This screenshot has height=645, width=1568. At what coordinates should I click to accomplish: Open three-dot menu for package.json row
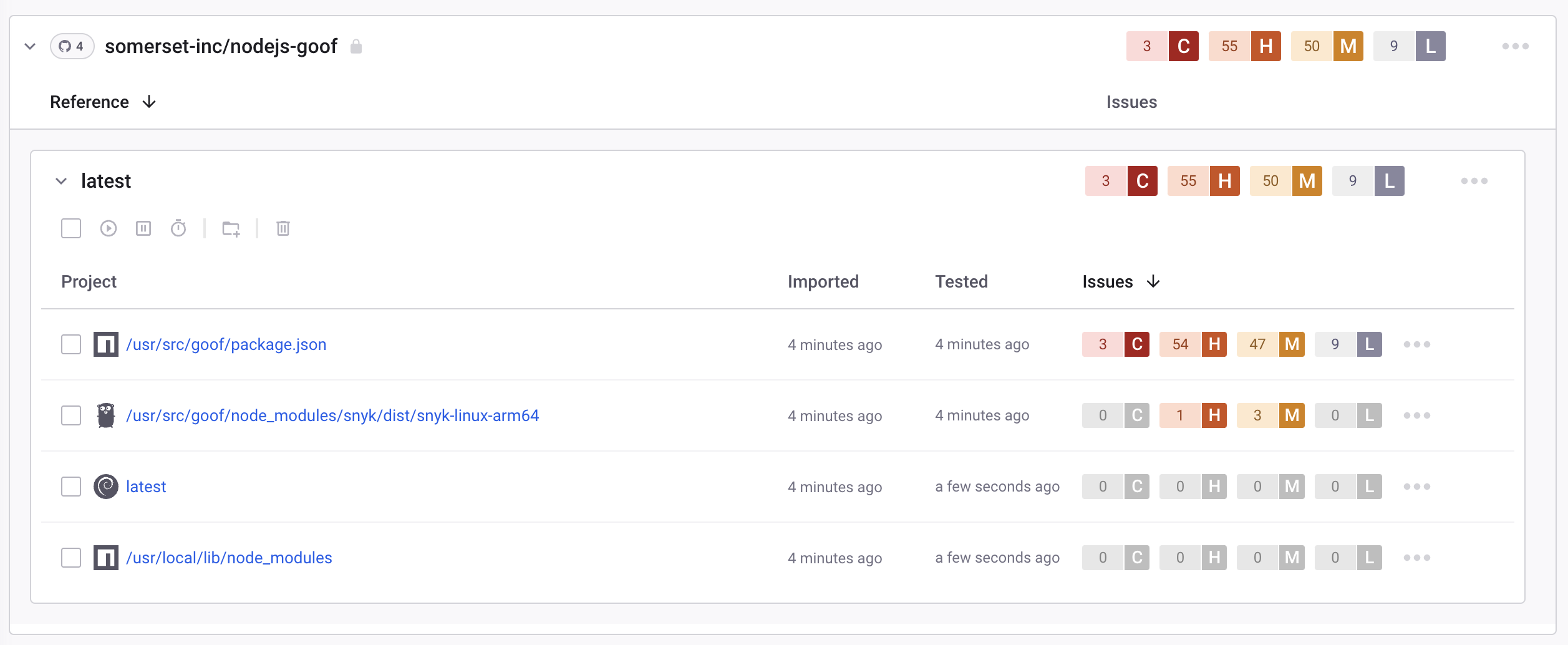1416,344
